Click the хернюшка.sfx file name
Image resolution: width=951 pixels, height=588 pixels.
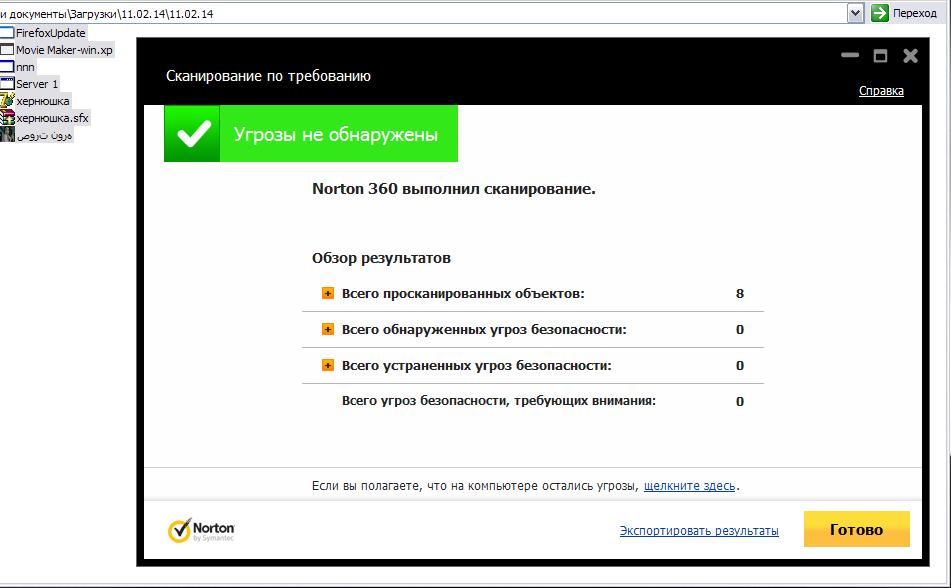(x=53, y=118)
